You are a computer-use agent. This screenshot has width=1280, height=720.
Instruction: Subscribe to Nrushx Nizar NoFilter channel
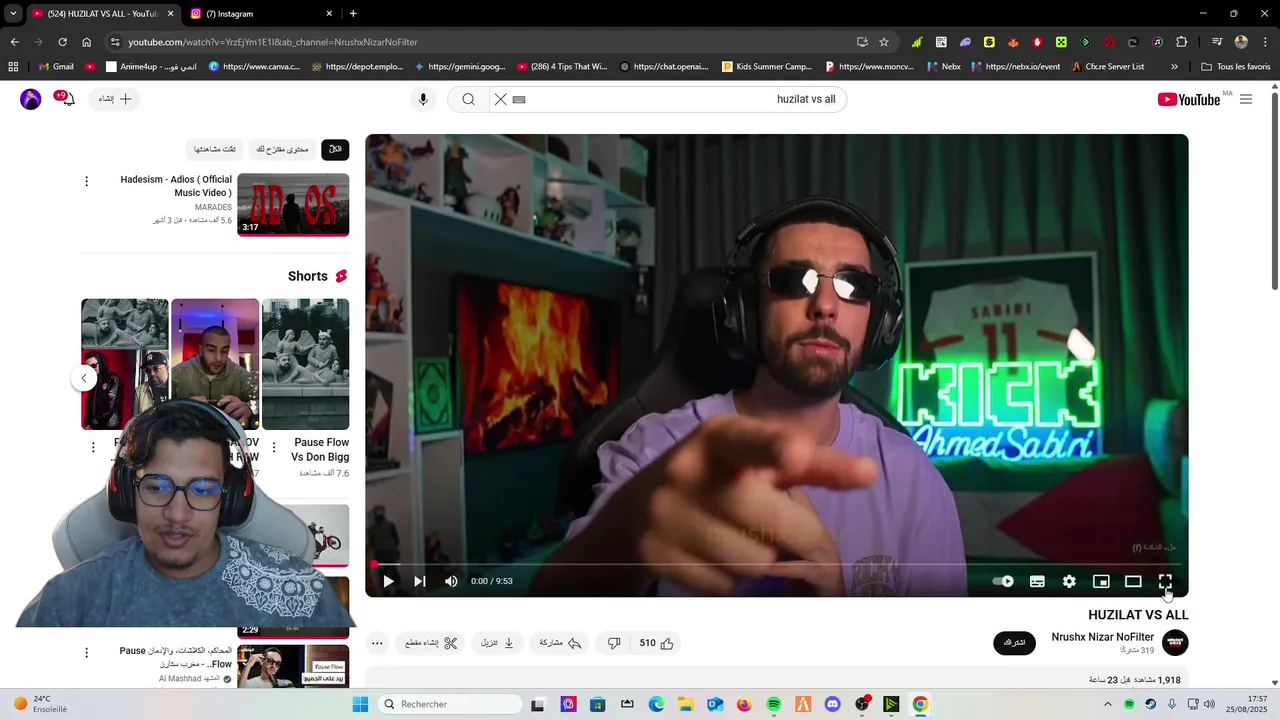click(1014, 643)
